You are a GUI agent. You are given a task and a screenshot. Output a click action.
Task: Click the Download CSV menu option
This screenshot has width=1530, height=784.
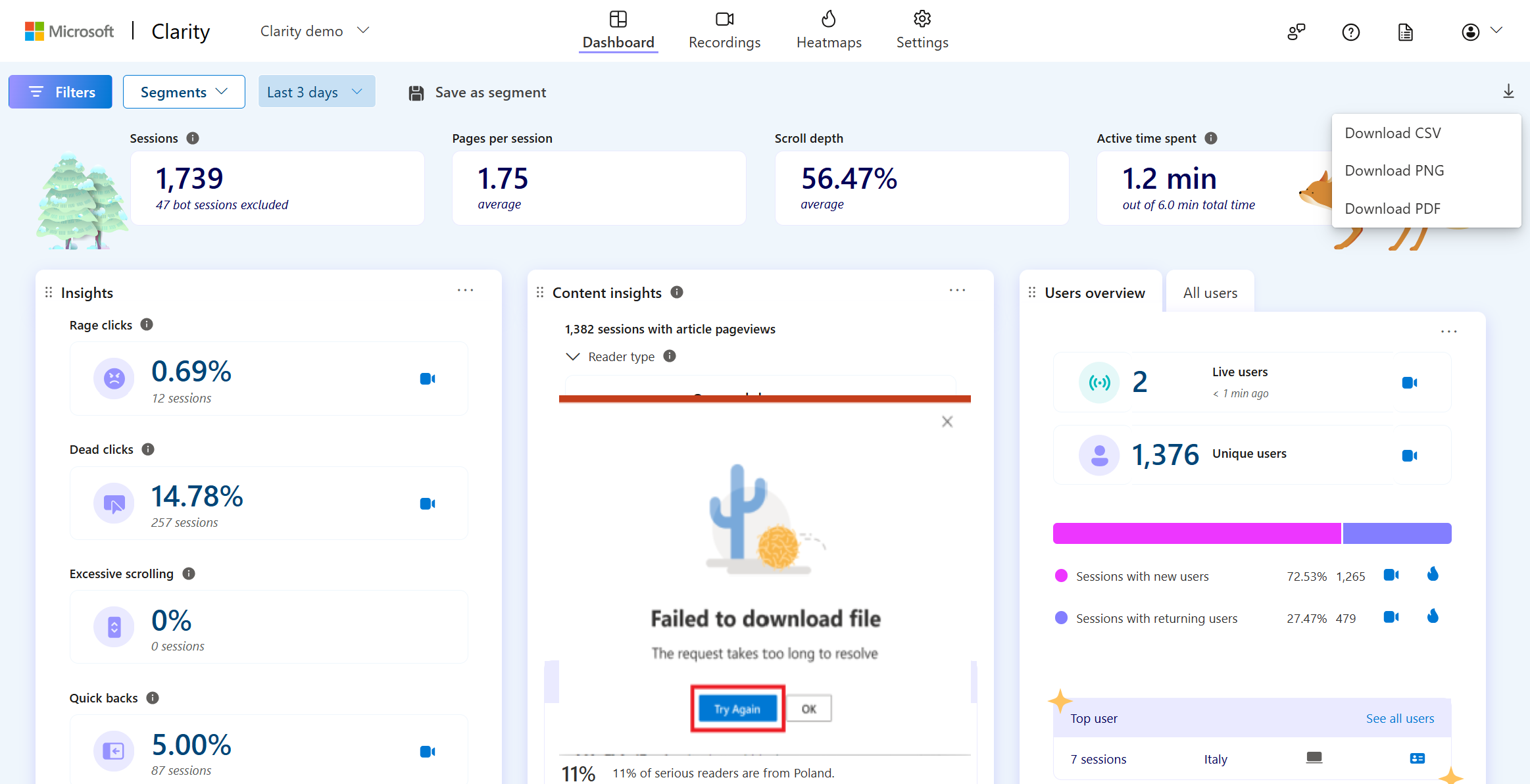(1393, 132)
